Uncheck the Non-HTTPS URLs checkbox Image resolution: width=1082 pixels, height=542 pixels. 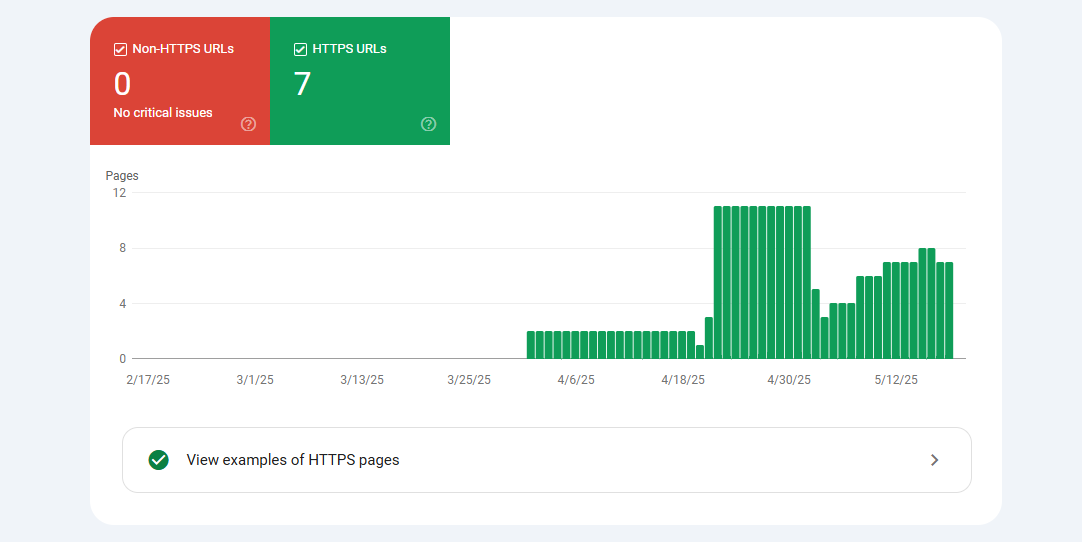click(120, 50)
